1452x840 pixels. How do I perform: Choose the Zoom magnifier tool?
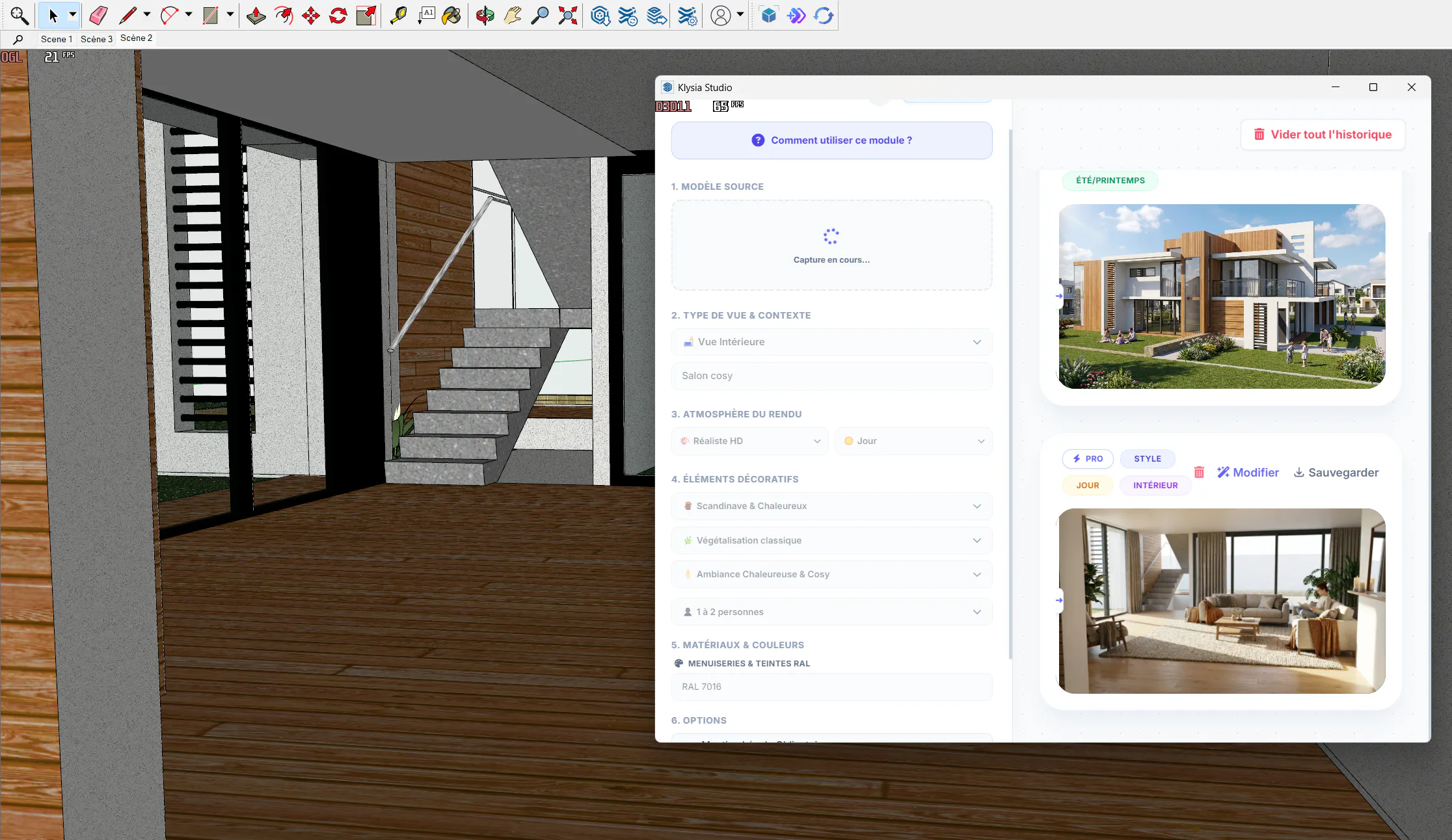pyautogui.click(x=539, y=16)
